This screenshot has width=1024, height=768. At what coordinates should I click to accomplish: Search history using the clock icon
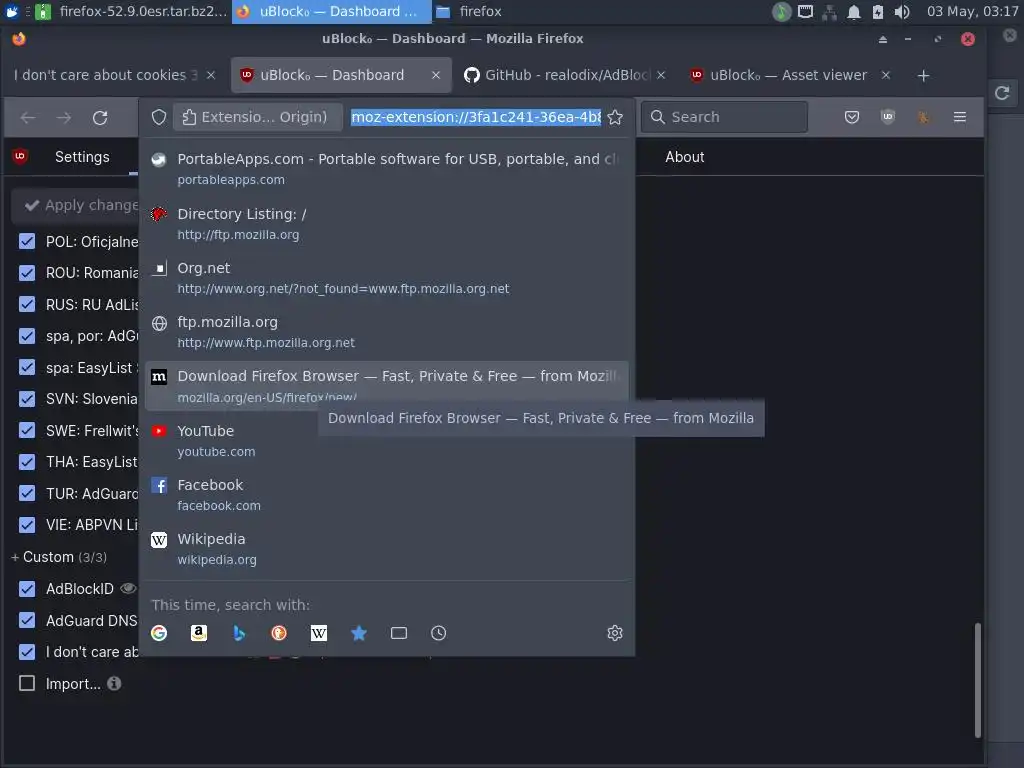[438, 633]
